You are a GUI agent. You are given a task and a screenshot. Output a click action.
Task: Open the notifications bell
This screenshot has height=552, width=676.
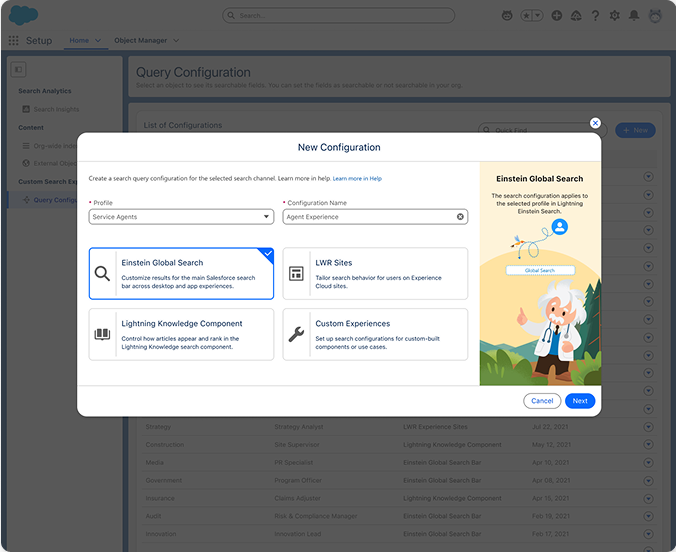pos(634,16)
